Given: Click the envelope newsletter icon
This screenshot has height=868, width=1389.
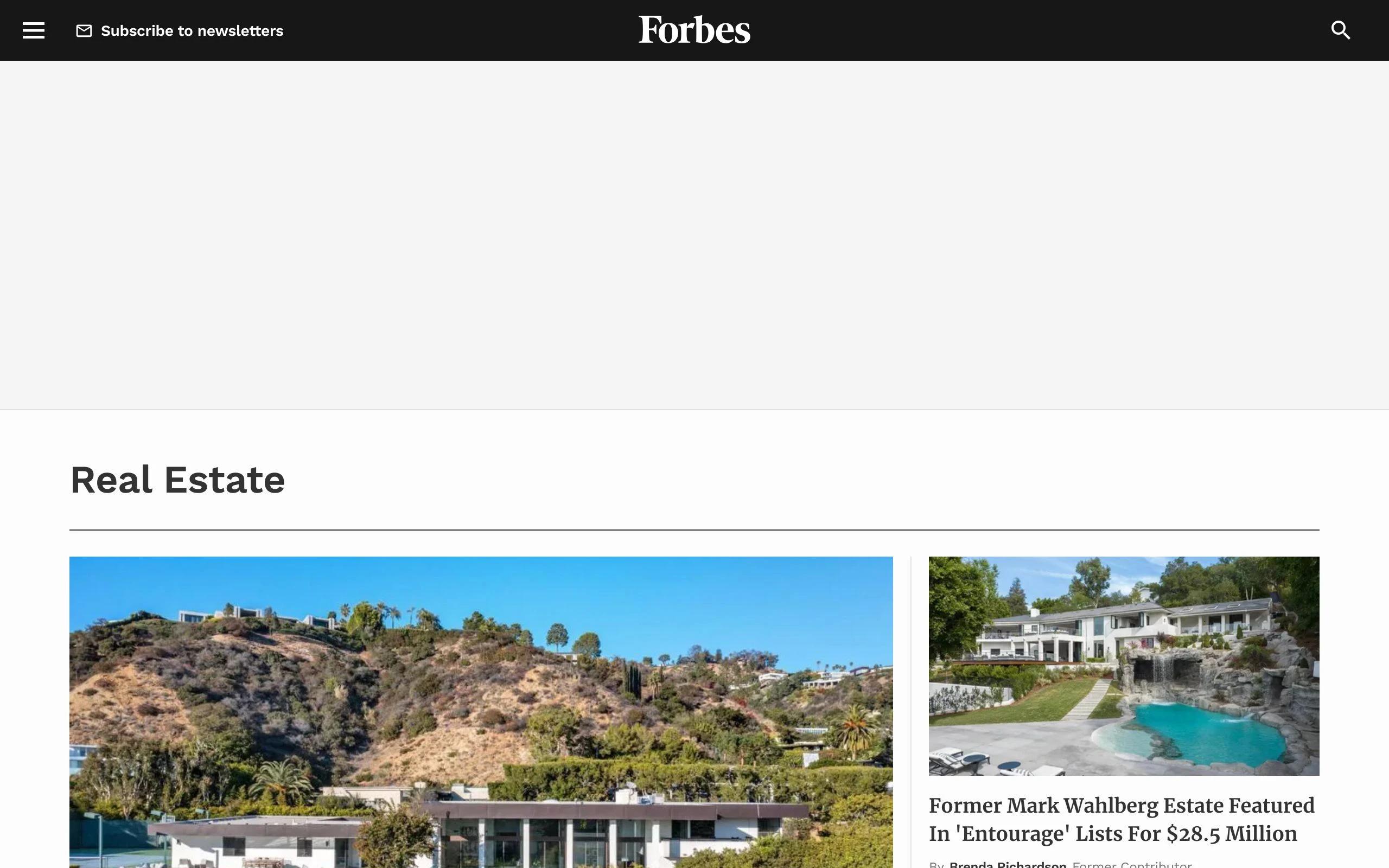Looking at the screenshot, I should tap(84, 31).
